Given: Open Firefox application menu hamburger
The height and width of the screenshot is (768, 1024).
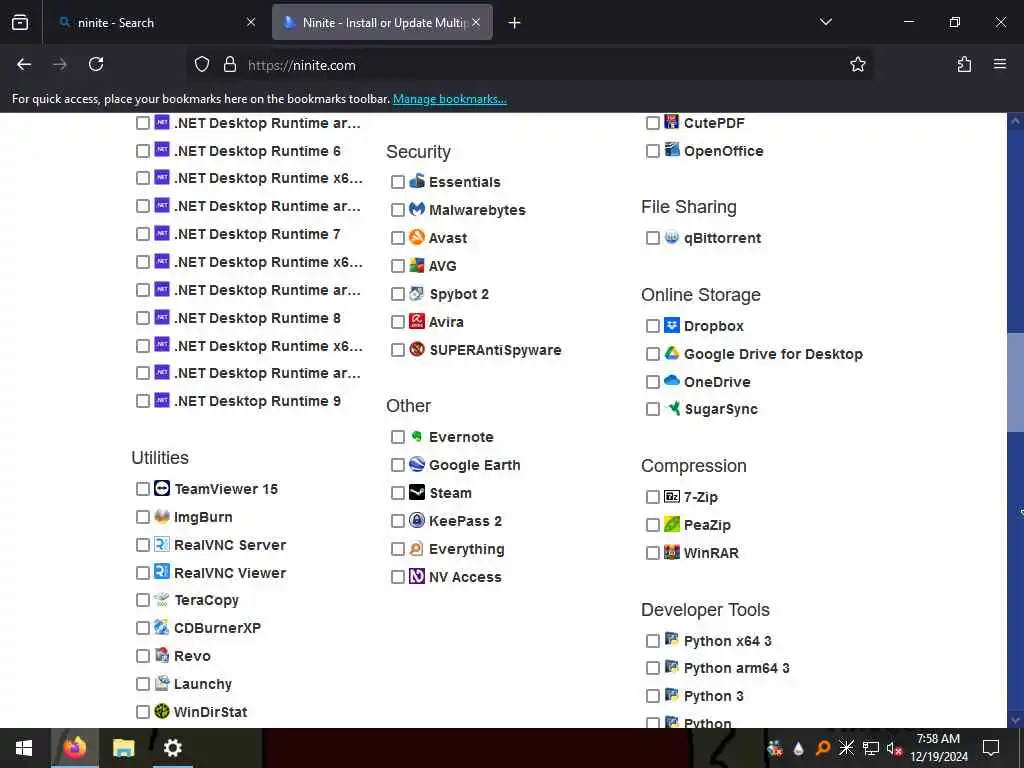Looking at the screenshot, I should coord(1000,64).
